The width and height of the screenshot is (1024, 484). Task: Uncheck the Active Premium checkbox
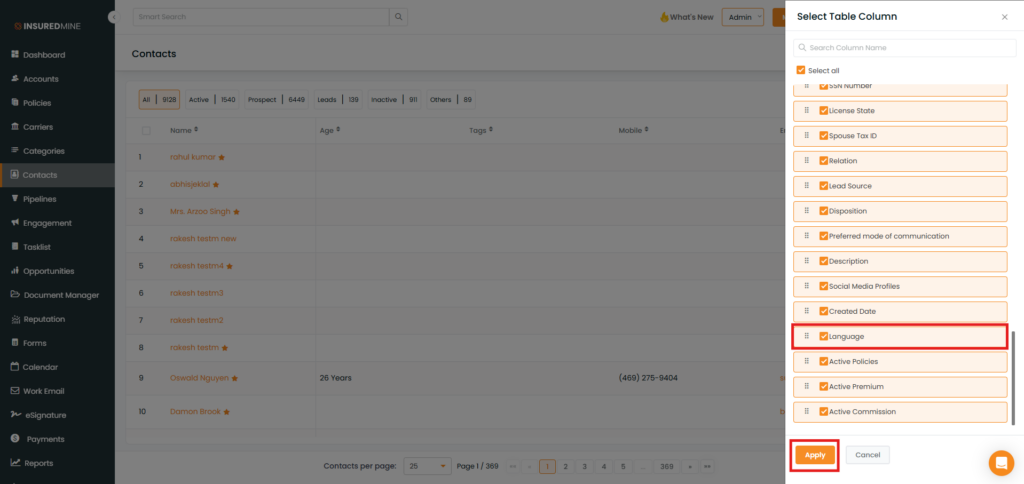(x=823, y=386)
